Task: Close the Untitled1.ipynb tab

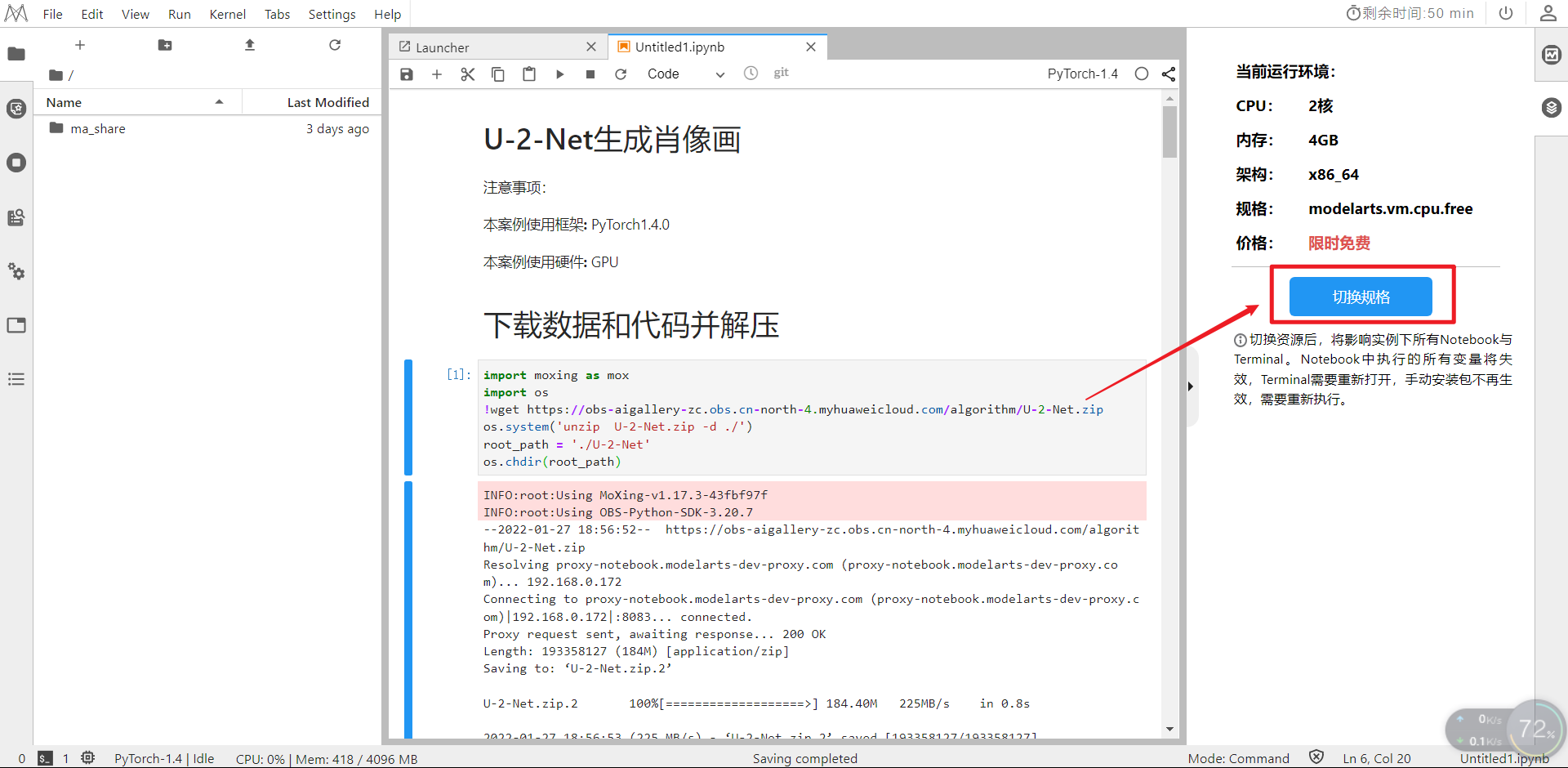Action: 811,47
